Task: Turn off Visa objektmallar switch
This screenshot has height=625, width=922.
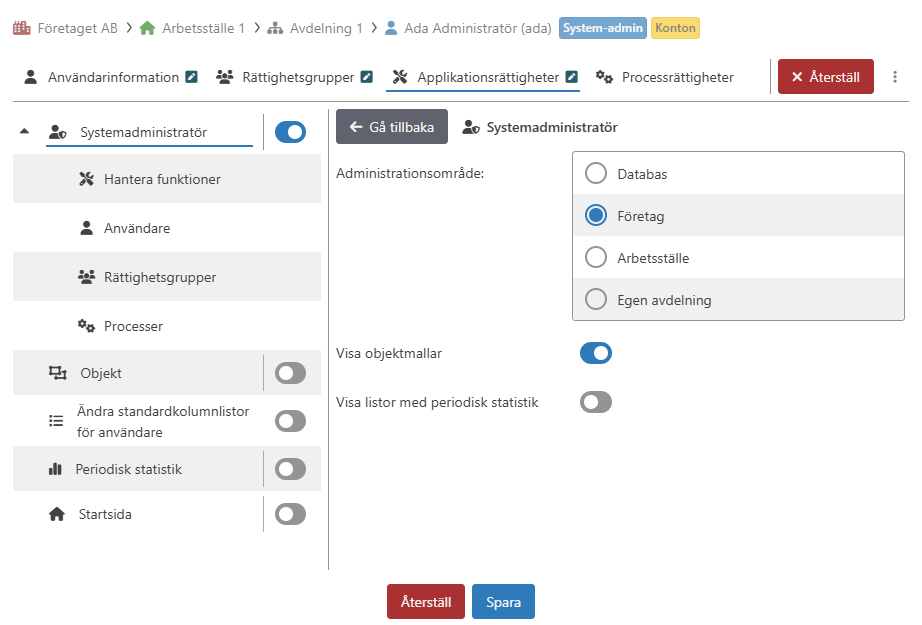Action: [x=596, y=353]
